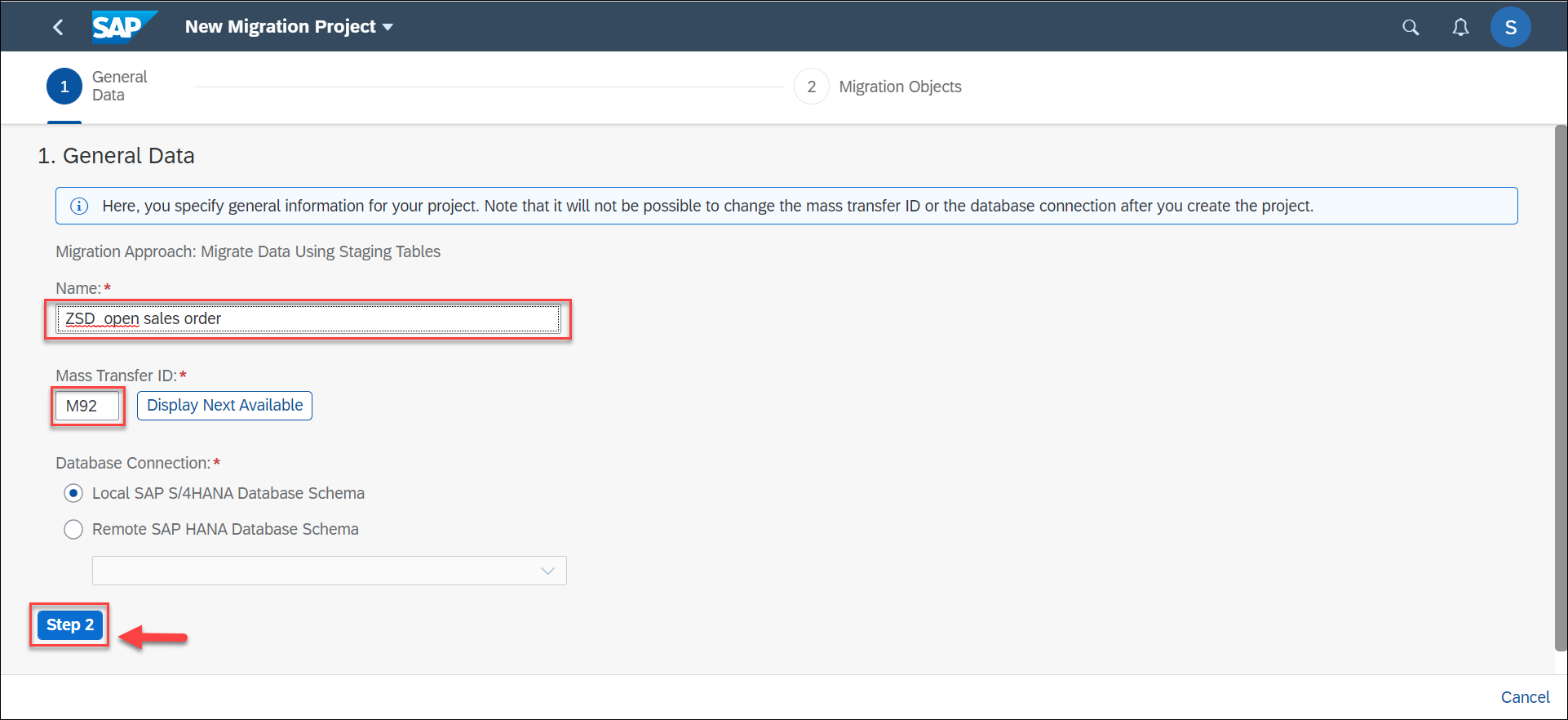Open the search icon in header
The height and width of the screenshot is (720, 1568).
[x=1411, y=28]
